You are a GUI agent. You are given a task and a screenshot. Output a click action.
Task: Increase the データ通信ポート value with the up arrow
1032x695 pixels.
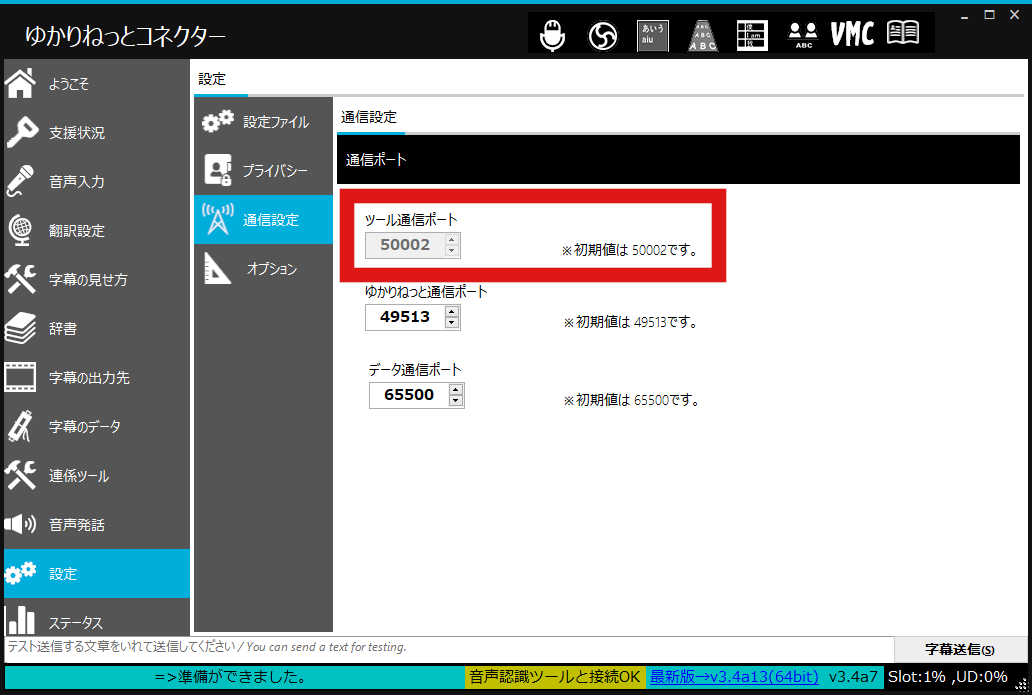pyautogui.click(x=455, y=390)
